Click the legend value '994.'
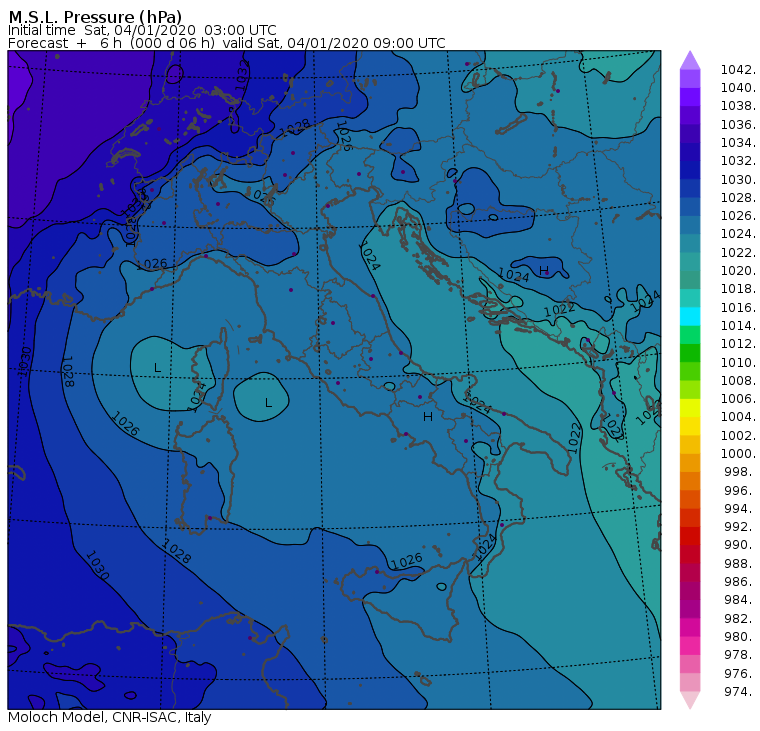The width and height of the screenshot is (760, 731). tap(740, 509)
